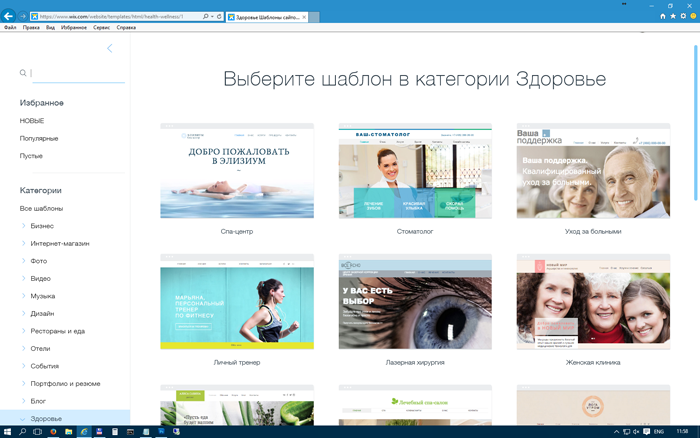Switch to Internet Explorer on the taskbar
Image resolution: width=700 pixels, height=438 pixels.
click(x=84, y=432)
